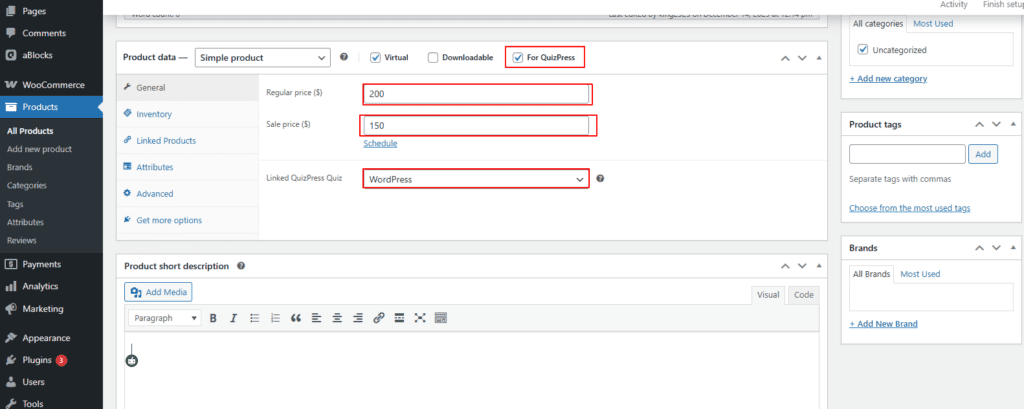Move Product data panel down
The height and width of the screenshot is (409, 1024).
pos(803,57)
